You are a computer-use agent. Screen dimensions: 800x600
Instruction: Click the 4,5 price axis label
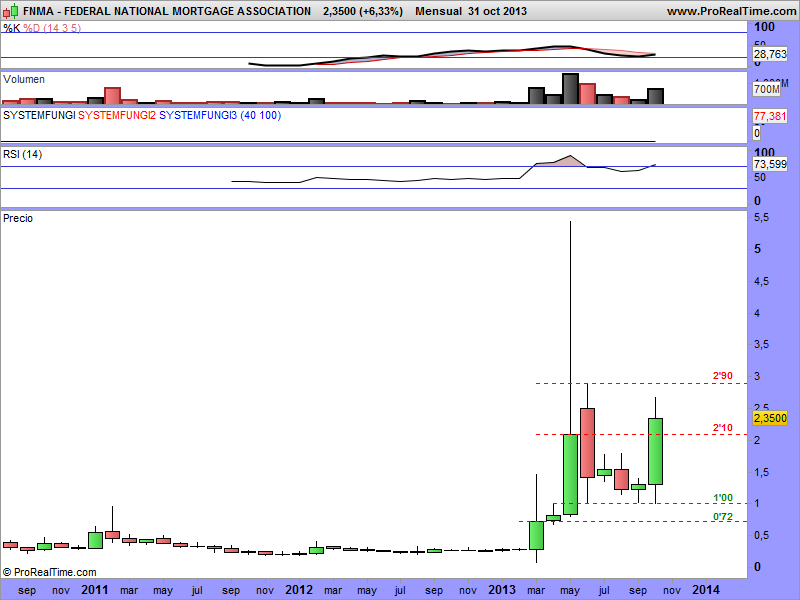[x=761, y=281]
